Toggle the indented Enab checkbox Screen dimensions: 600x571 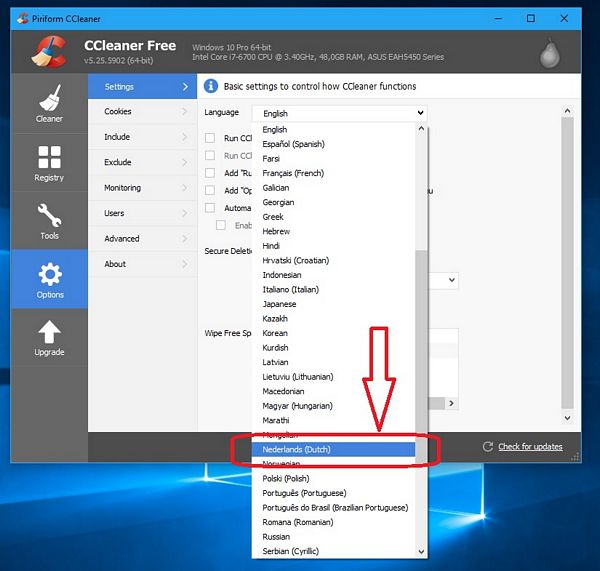(221, 225)
